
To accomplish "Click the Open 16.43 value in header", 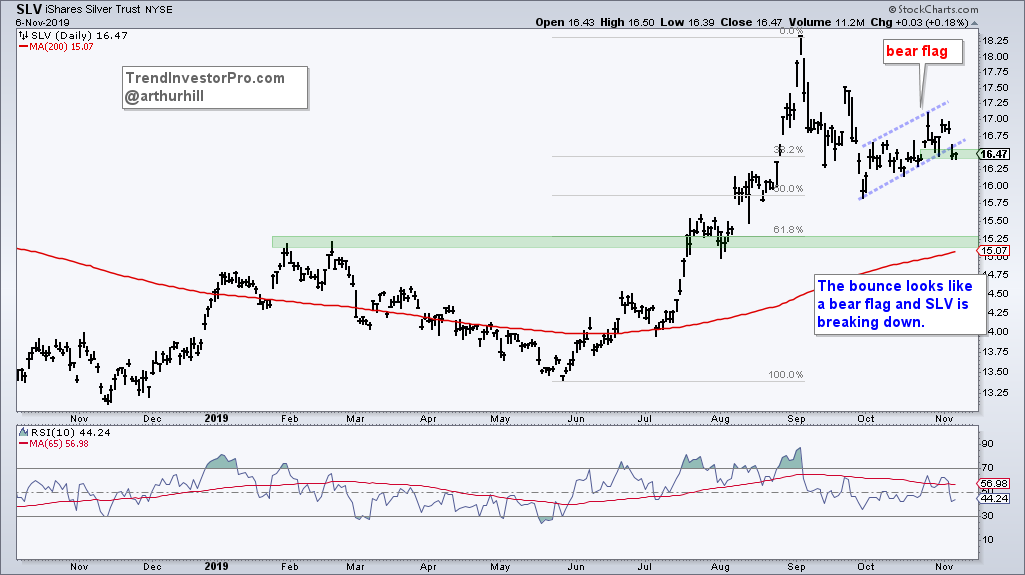I will click(565, 22).
